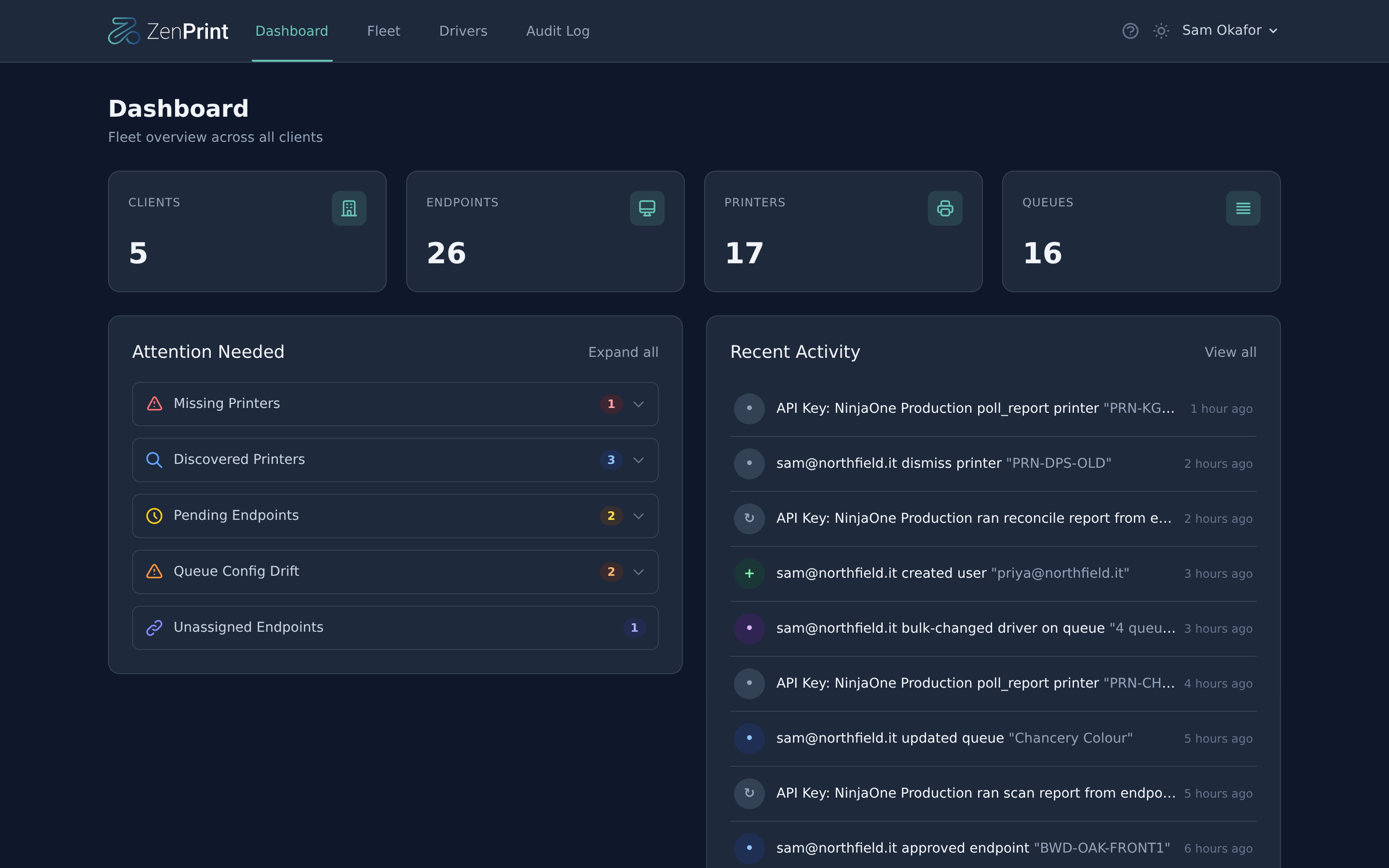1389x868 pixels.
Task: Click the Unassigned Endpoints count badge 1
Action: (634, 627)
